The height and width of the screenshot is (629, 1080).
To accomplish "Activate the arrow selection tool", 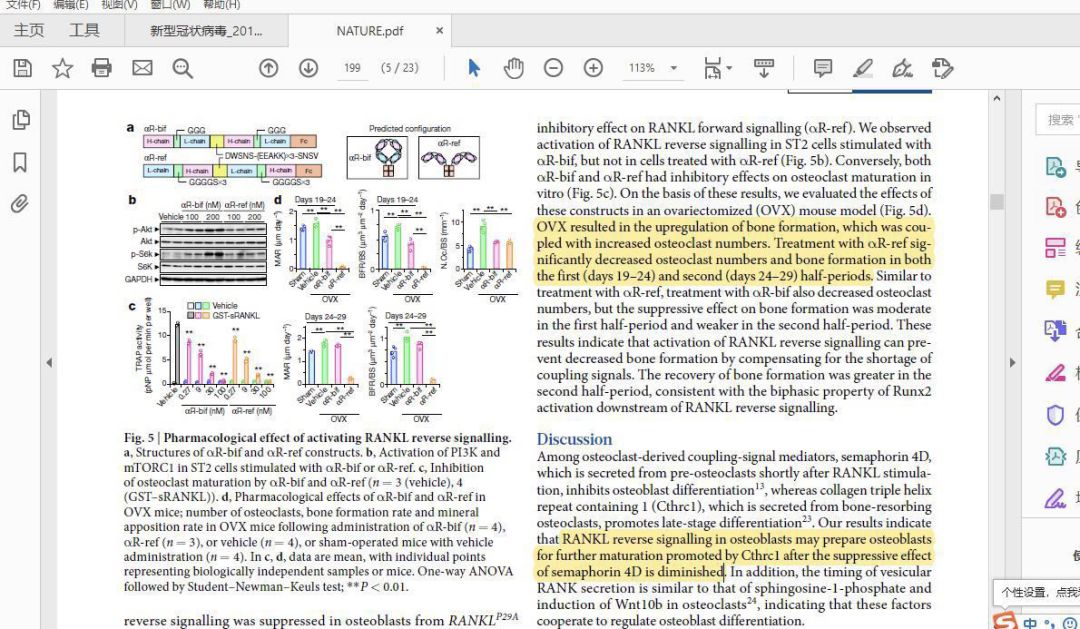I will tap(474, 68).
